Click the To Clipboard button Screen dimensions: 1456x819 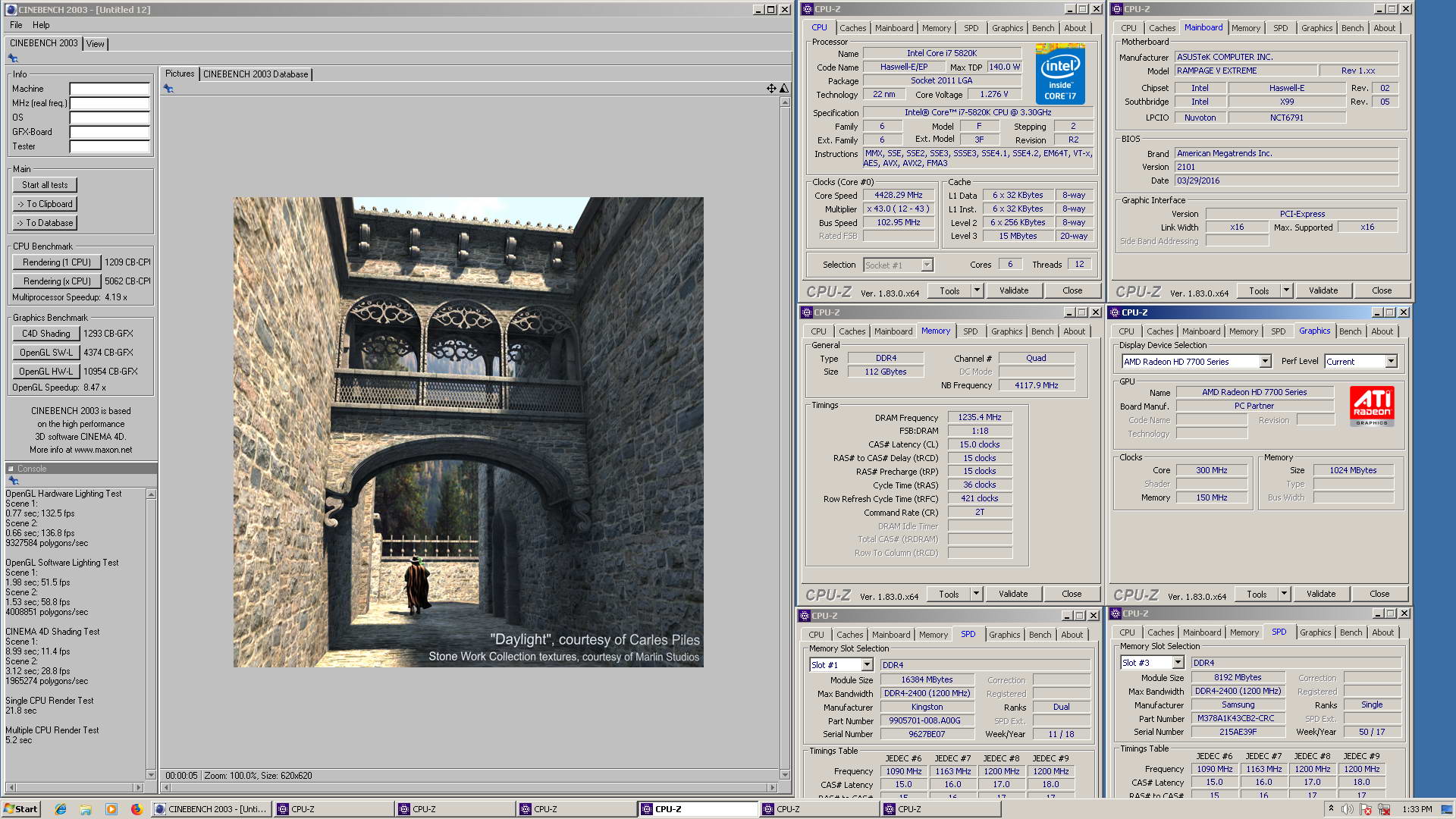click(x=45, y=204)
